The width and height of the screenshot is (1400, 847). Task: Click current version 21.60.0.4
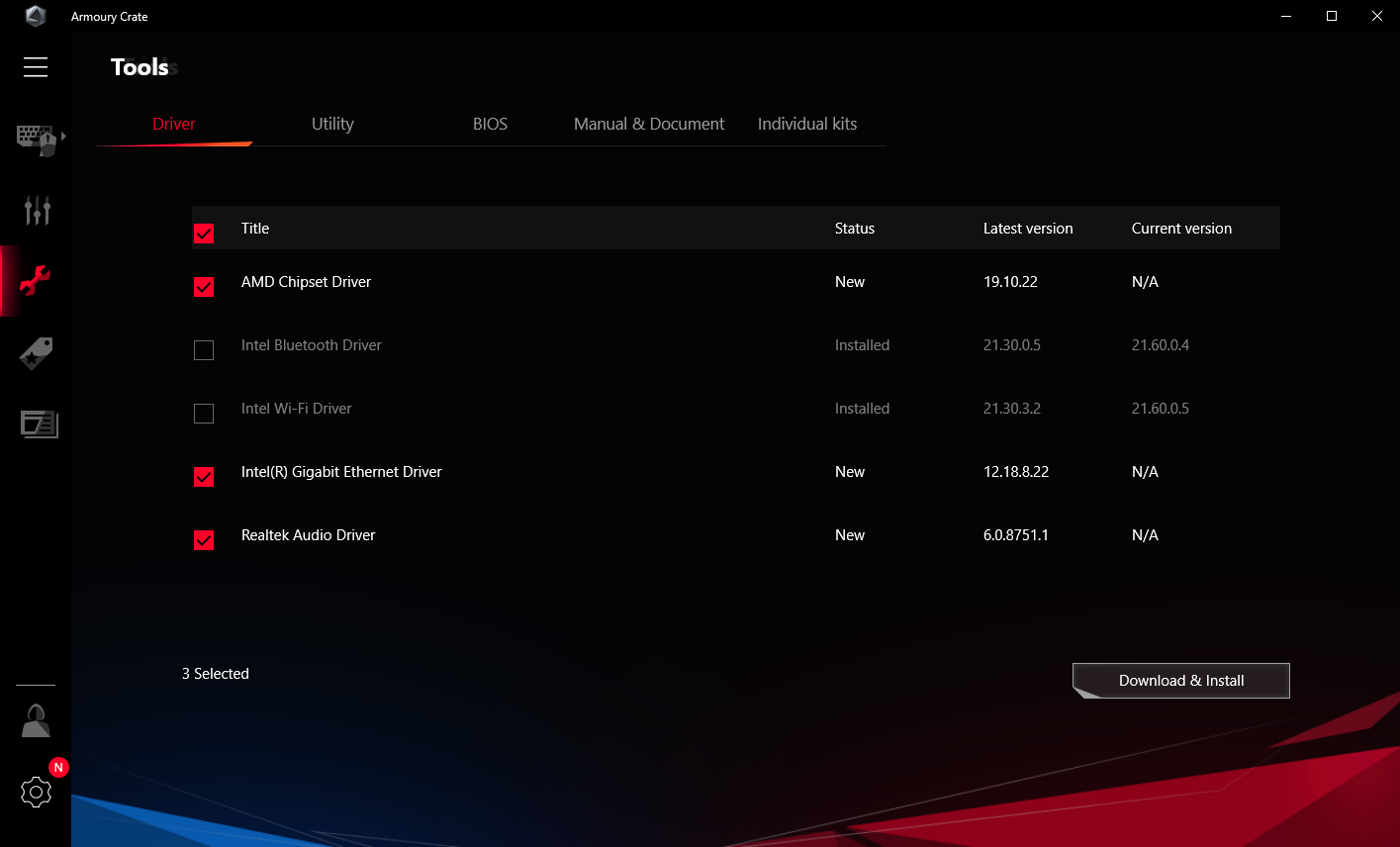[1161, 345]
